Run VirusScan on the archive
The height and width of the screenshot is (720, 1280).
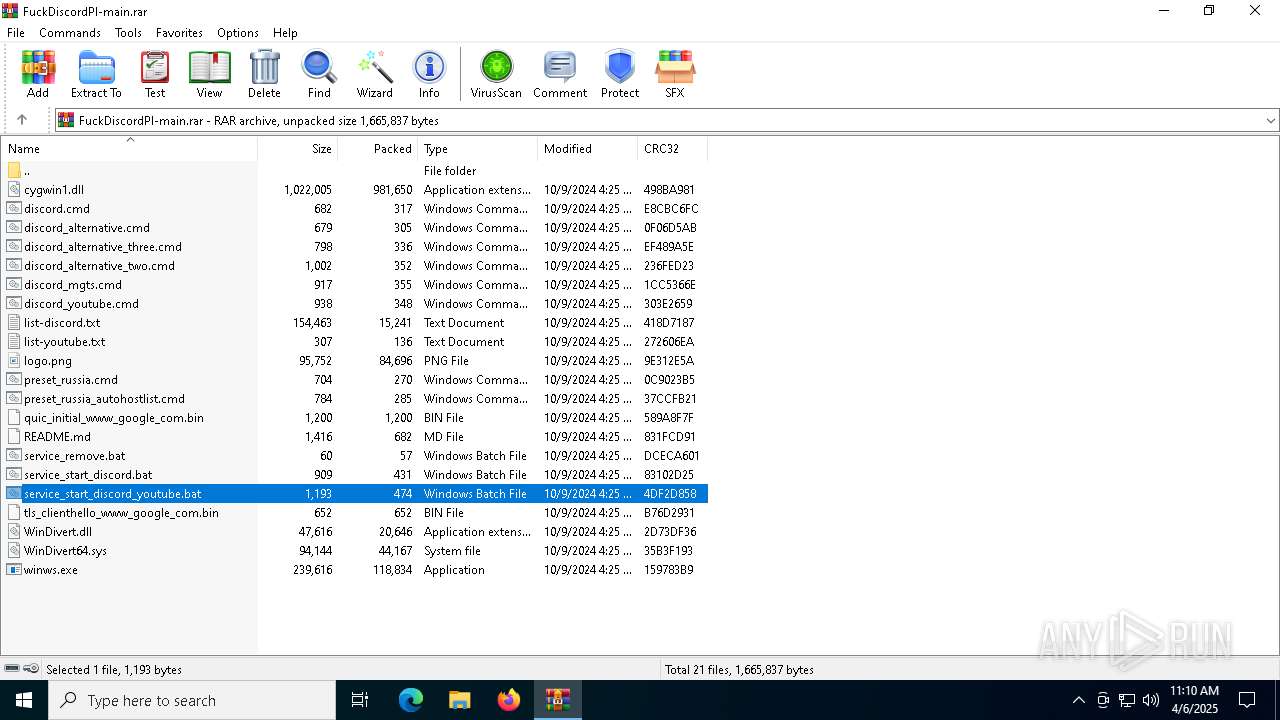[x=496, y=75]
